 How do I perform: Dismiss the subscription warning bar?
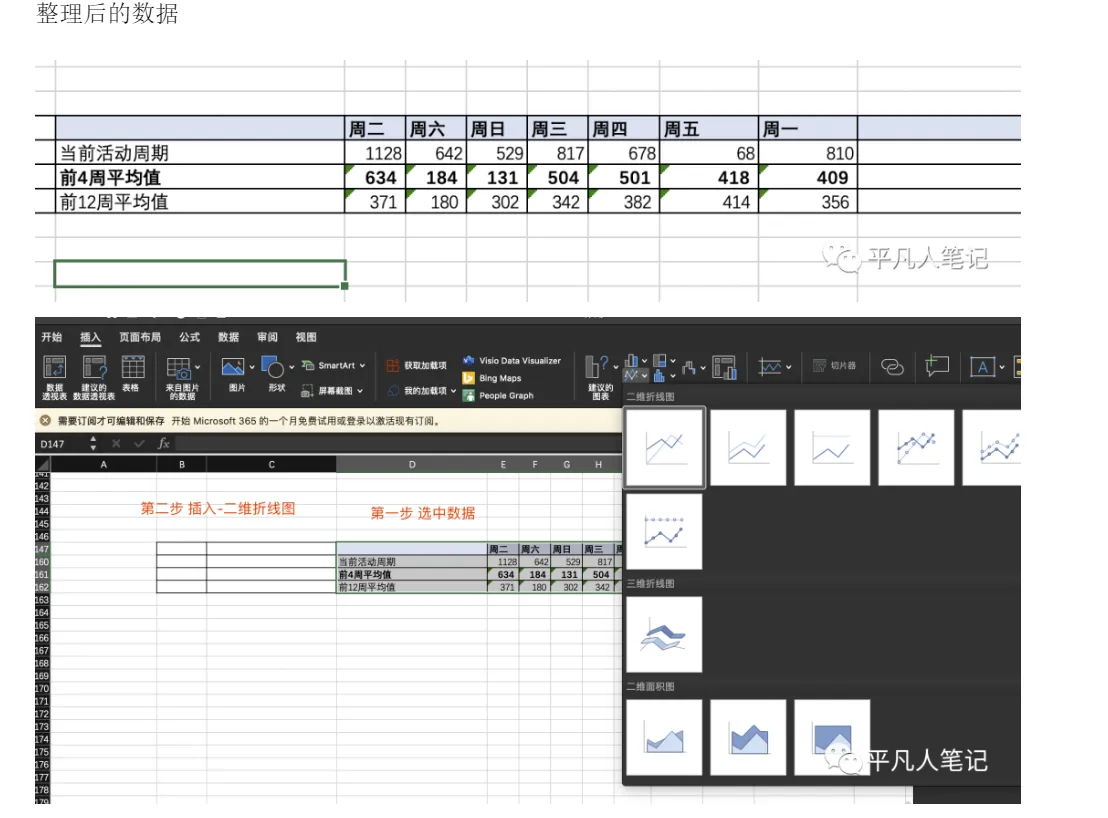[x=45, y=420]
